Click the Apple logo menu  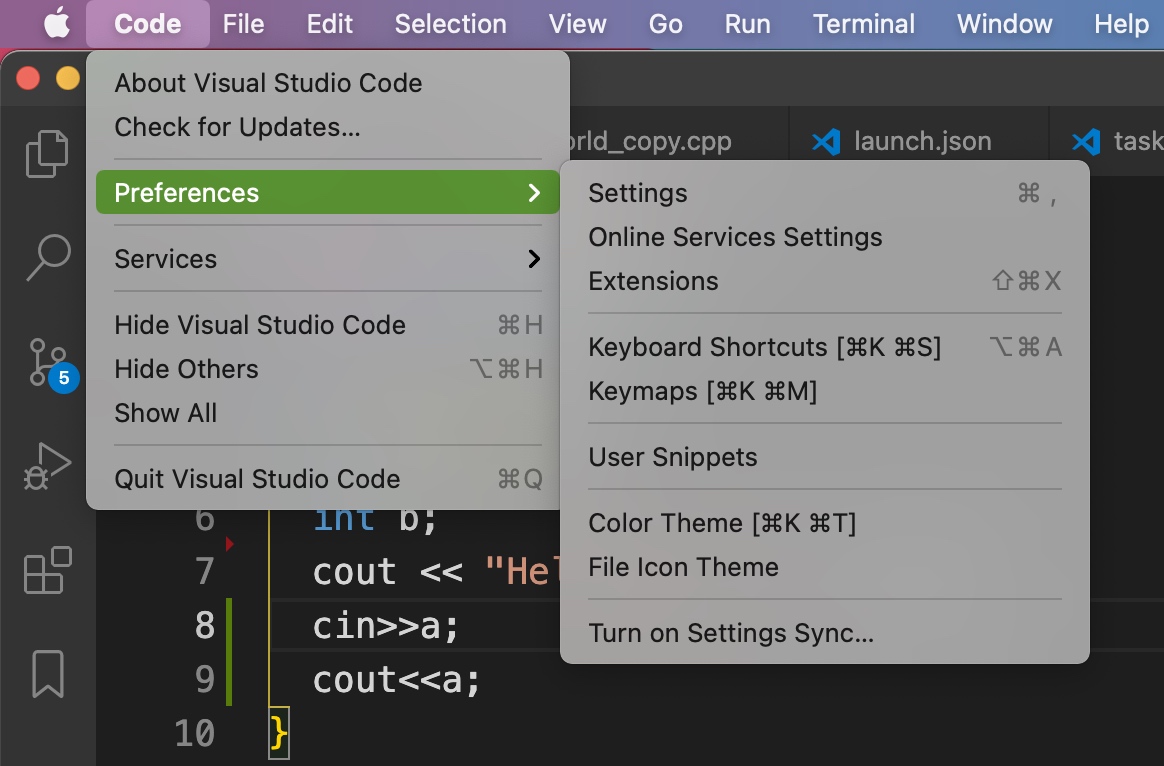click(57, 24)
